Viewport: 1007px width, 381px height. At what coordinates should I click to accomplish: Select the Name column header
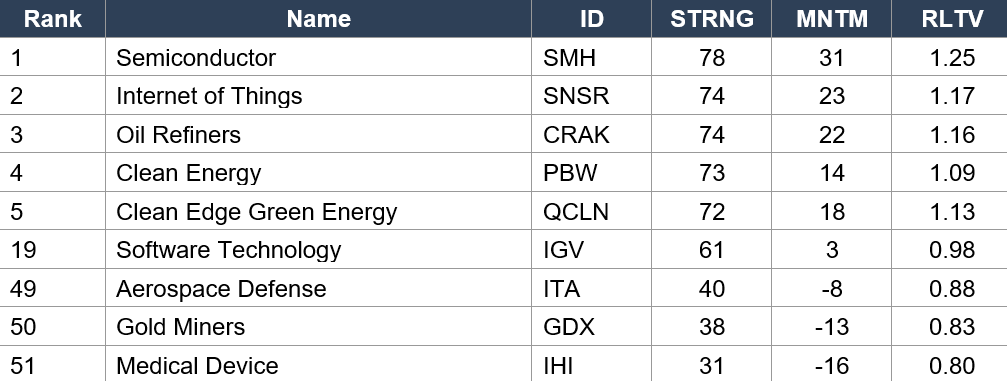click(x=319, y=19)
